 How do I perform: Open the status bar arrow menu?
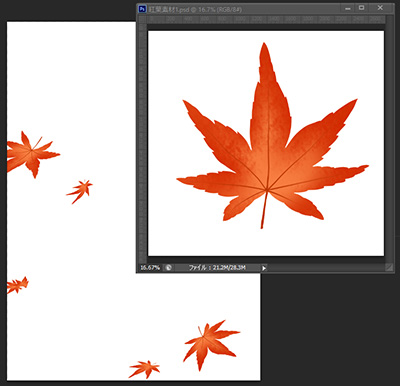(x=264, y=268)
